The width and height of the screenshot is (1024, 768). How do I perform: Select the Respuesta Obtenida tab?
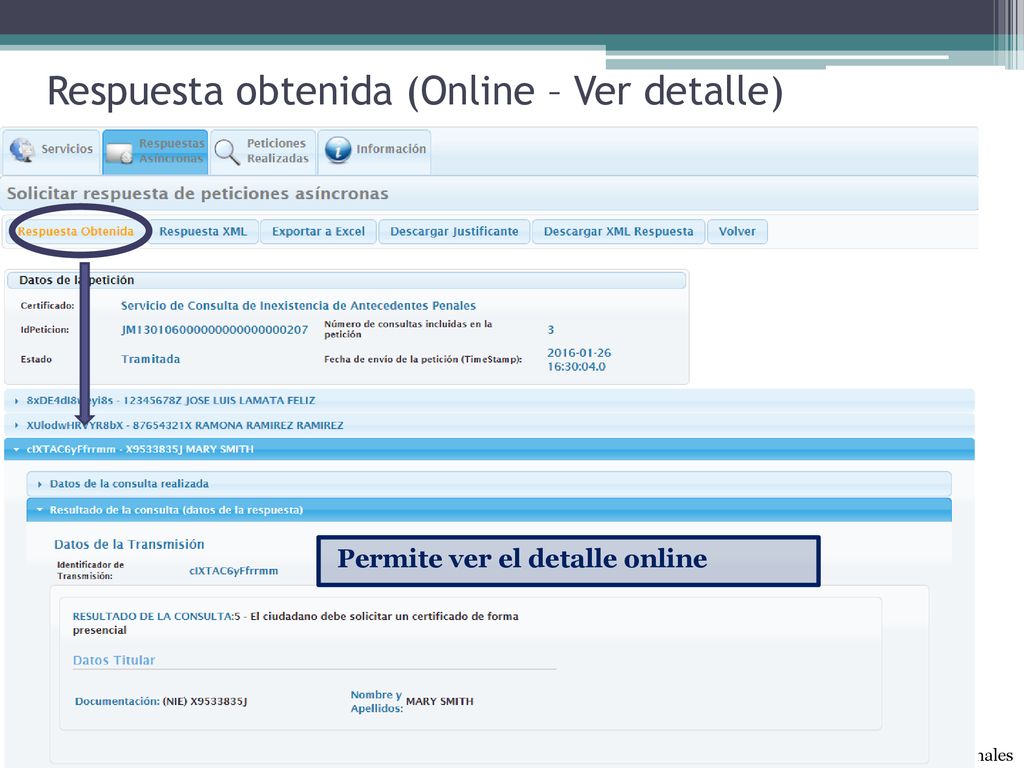pyautogui.click(x=76, y=231)
